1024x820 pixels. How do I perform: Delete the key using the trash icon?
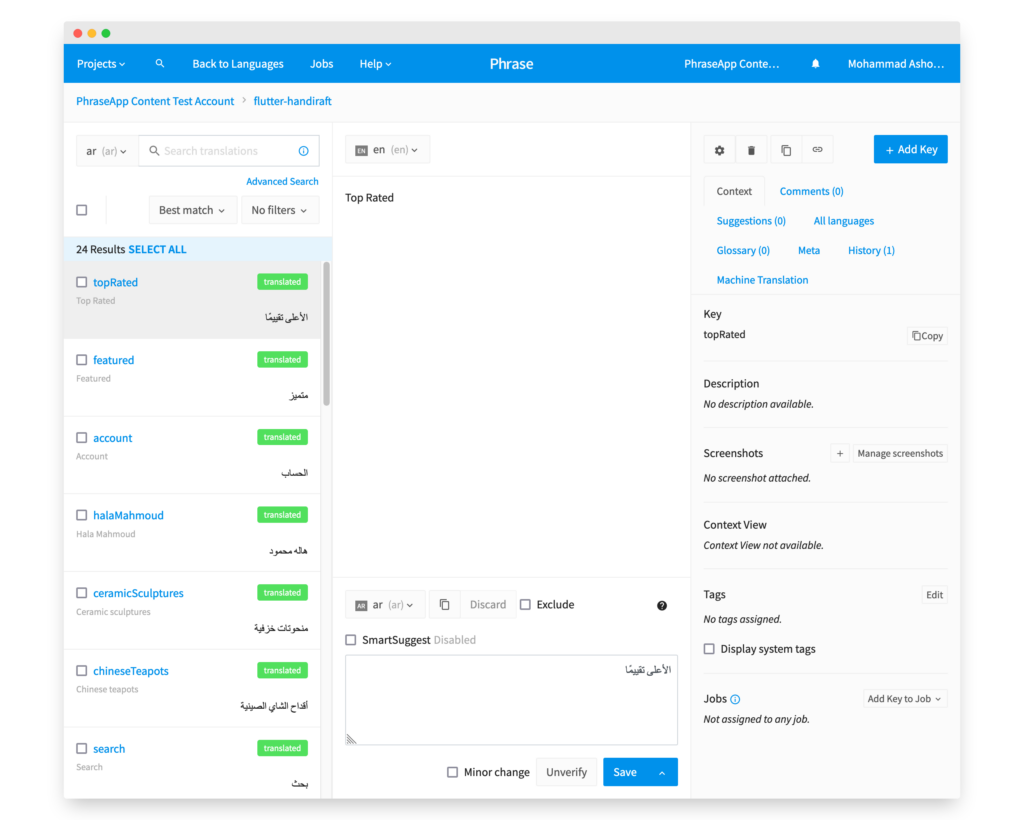pyautogui.click(x=752, y=149)
